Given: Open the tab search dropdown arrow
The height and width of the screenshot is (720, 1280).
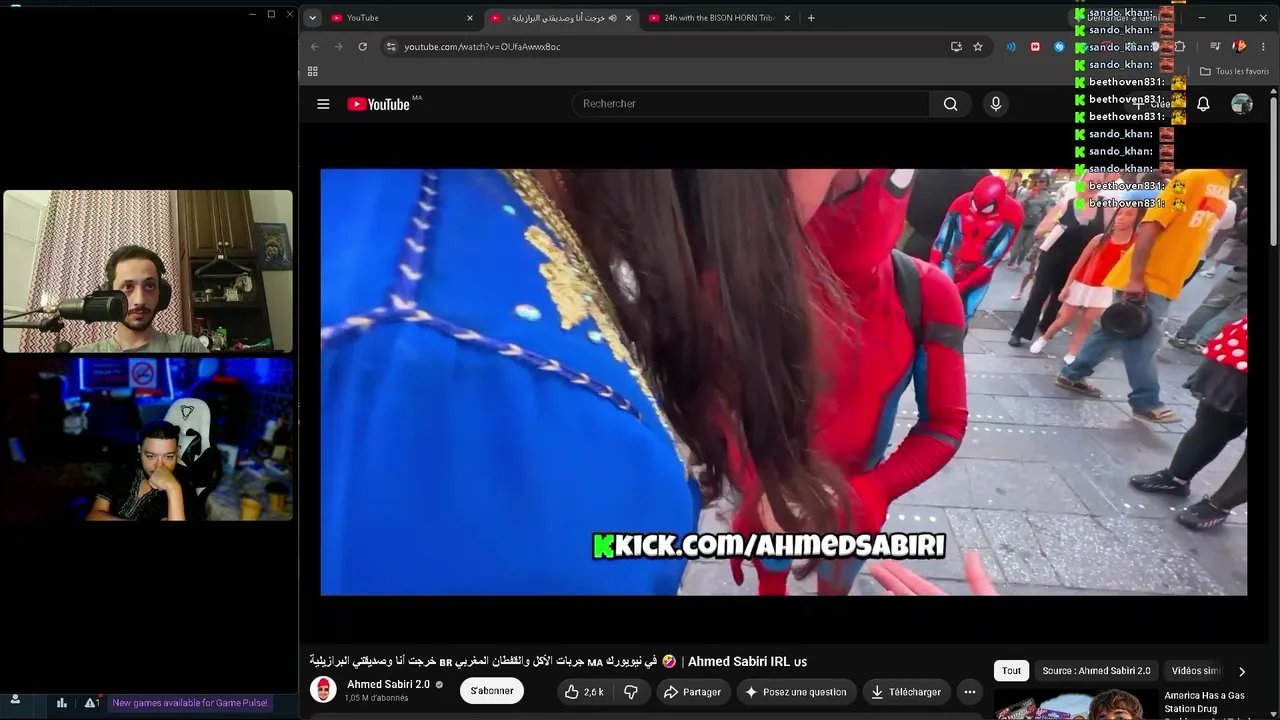Looking at the screenshot, I should [313, 18].
